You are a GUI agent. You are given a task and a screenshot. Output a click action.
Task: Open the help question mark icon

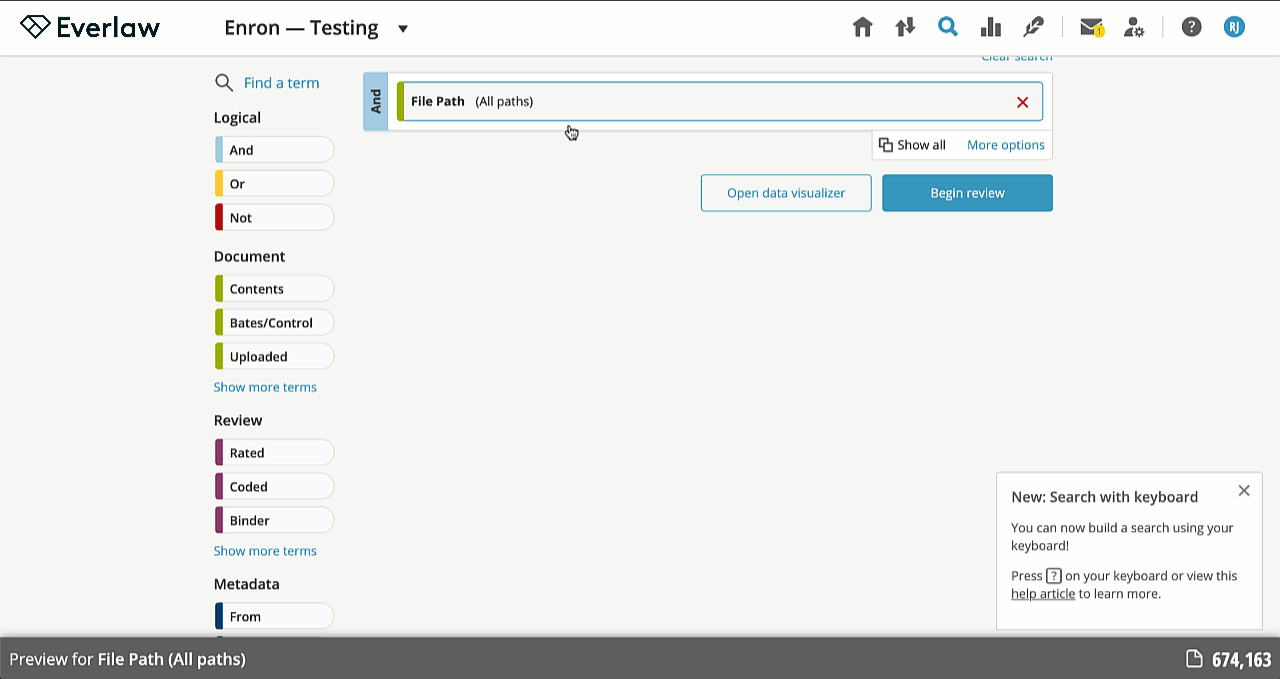coord(1191,27)
